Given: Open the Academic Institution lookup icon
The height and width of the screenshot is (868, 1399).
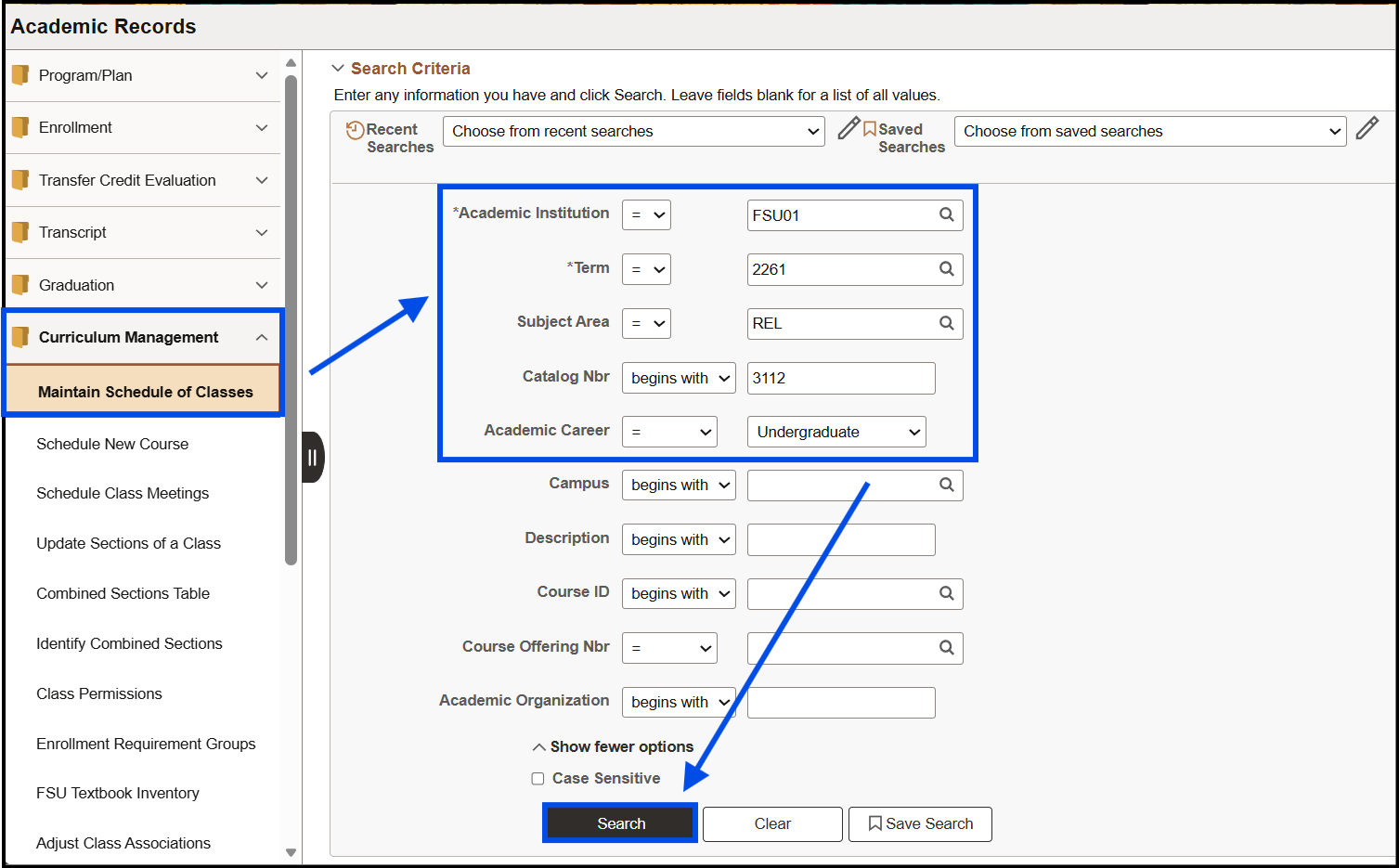Looking at the screenshot, I should (946, 214).
